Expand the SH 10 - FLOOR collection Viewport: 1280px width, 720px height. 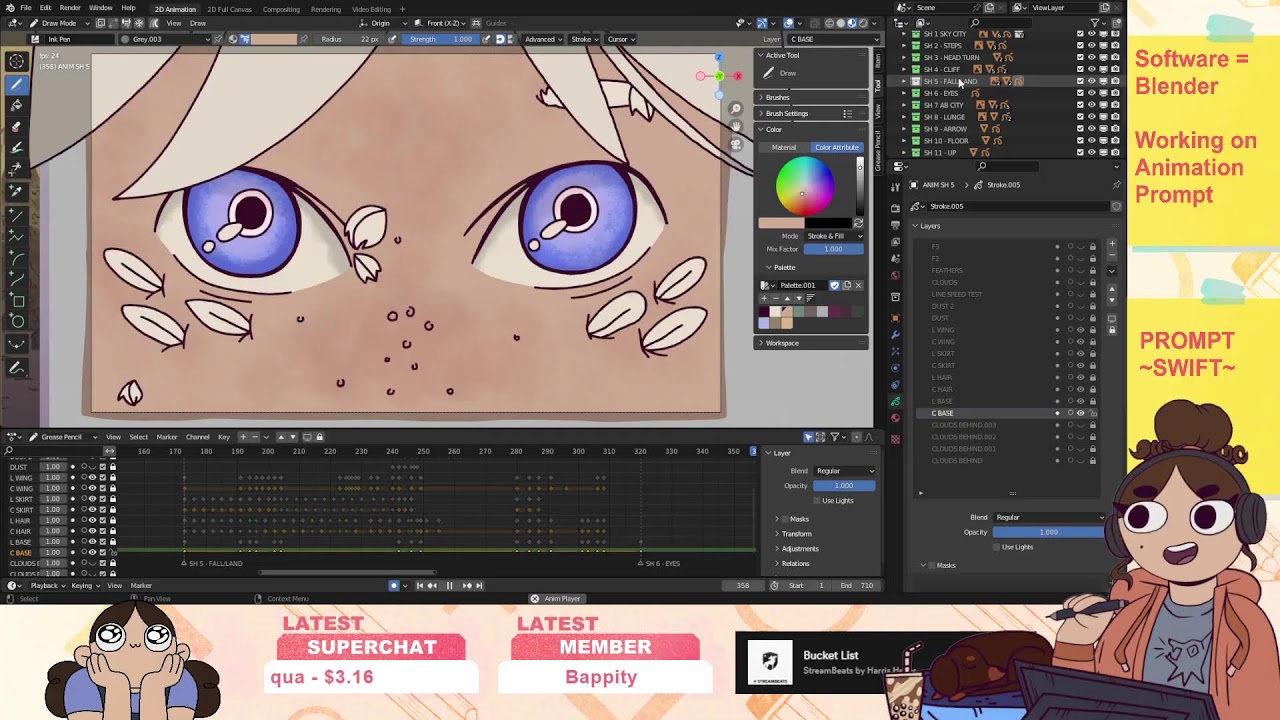tap(904, 141)
